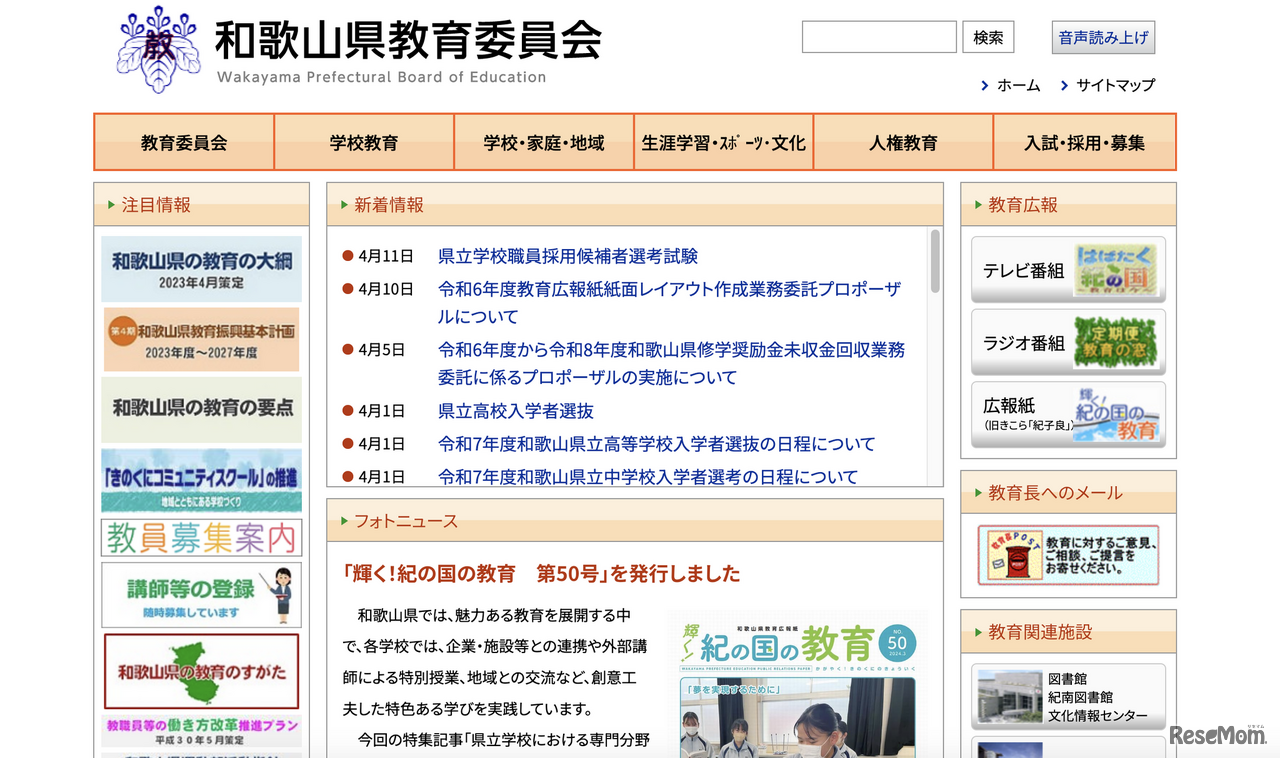Screen dimensions: 1280x758
Task: Open the 教育長へのメール mailbox banner
Action: click(x=1068, y=554)
